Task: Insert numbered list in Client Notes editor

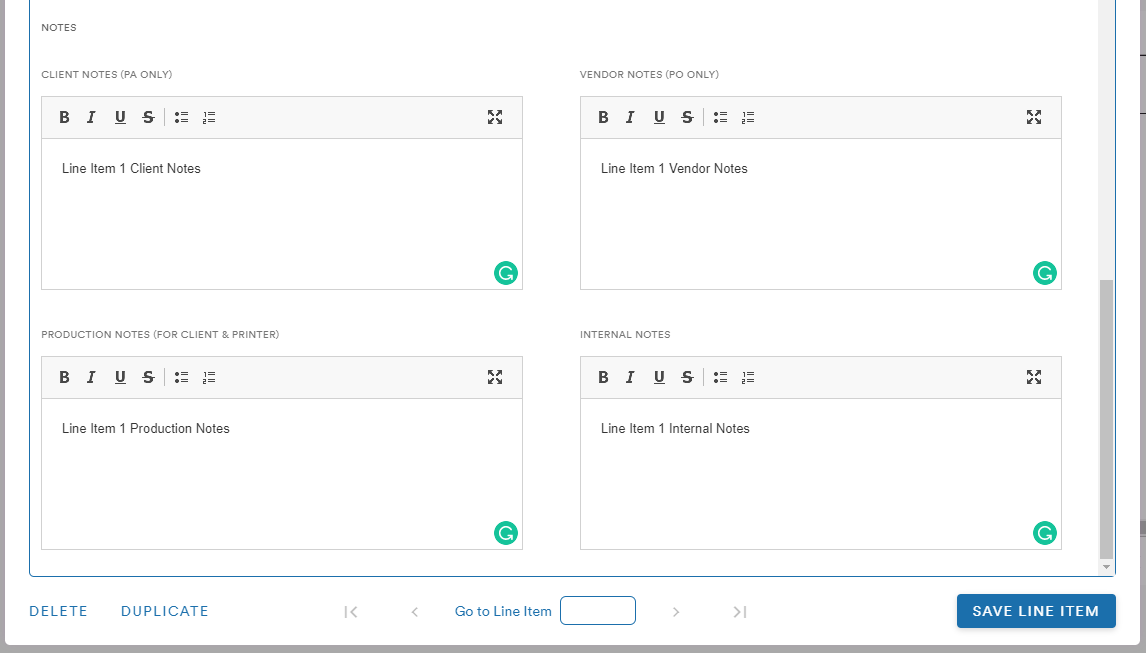Action: 209,117
